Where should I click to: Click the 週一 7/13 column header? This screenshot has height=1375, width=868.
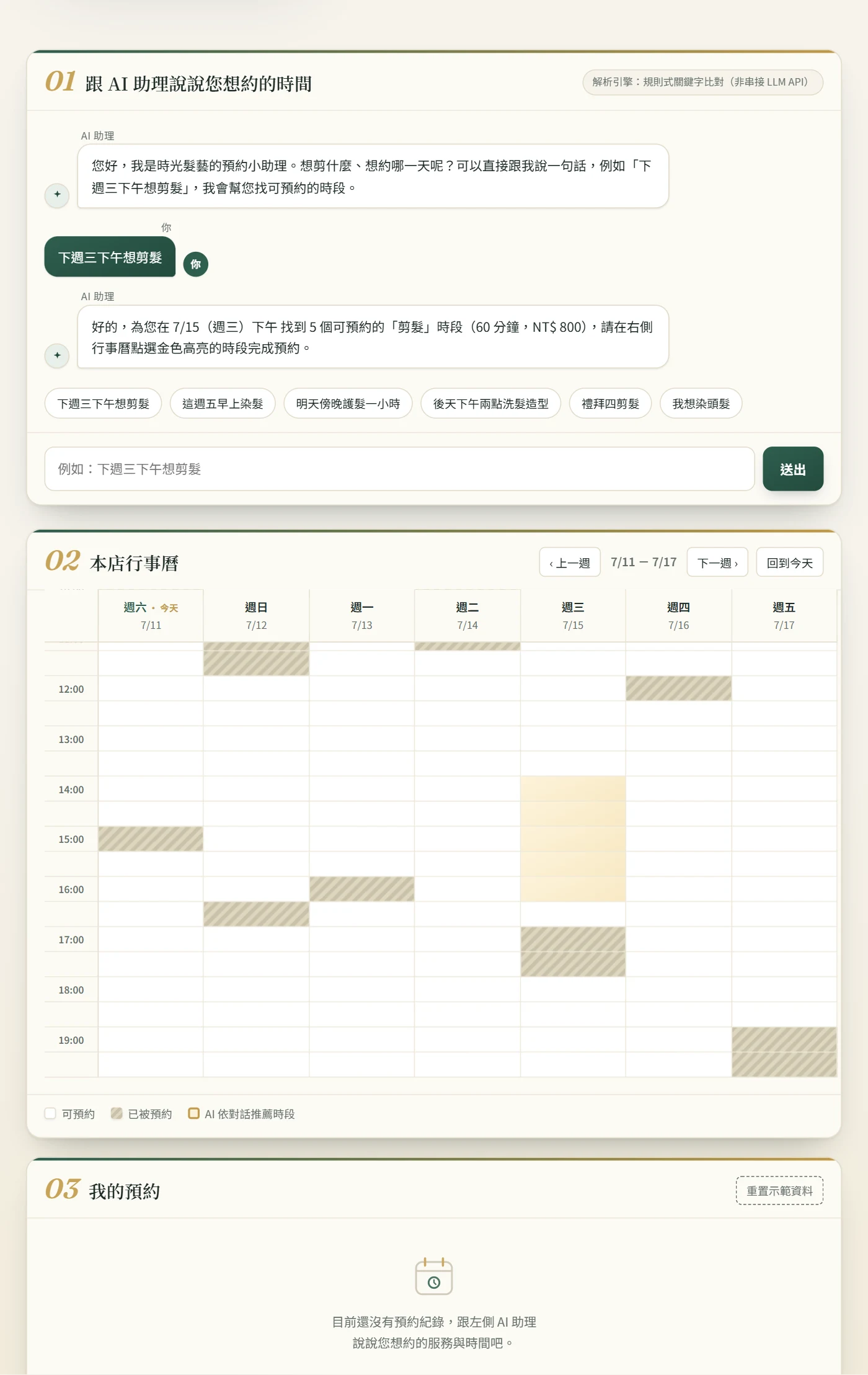(x=362, y=616)
